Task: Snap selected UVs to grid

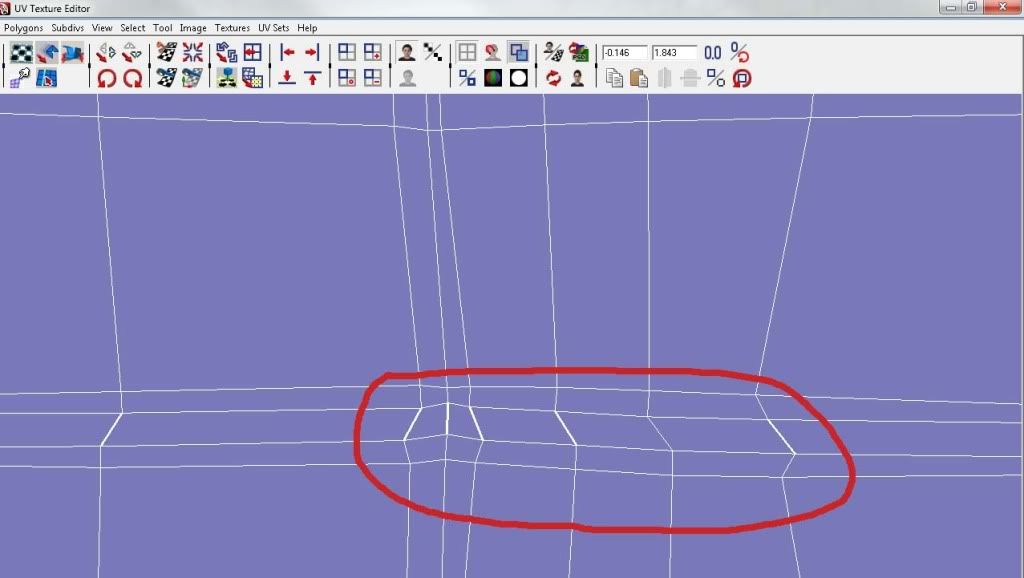Action: pos(252,52)
